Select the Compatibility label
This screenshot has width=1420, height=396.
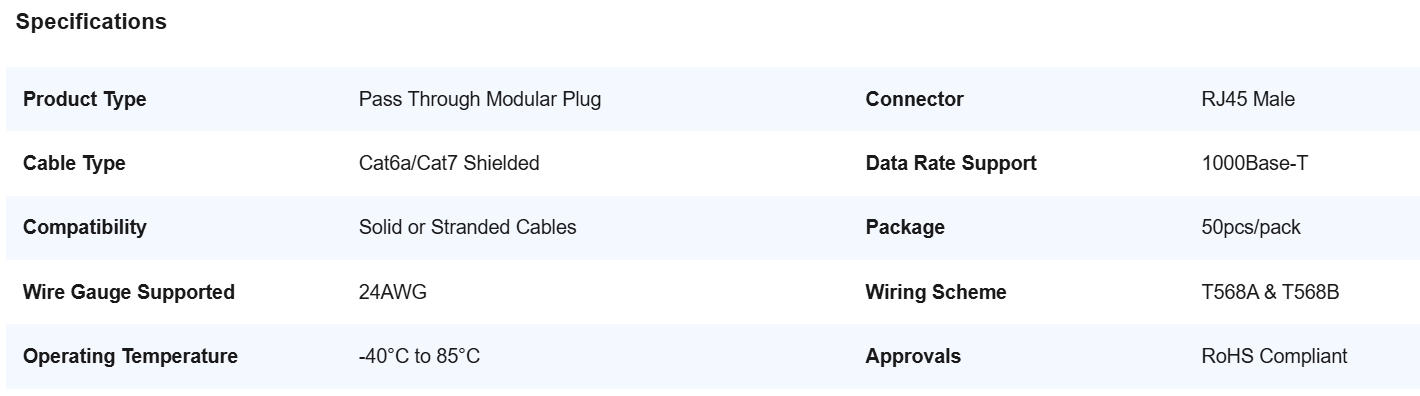pyautogui.click(x=84, y=227)
